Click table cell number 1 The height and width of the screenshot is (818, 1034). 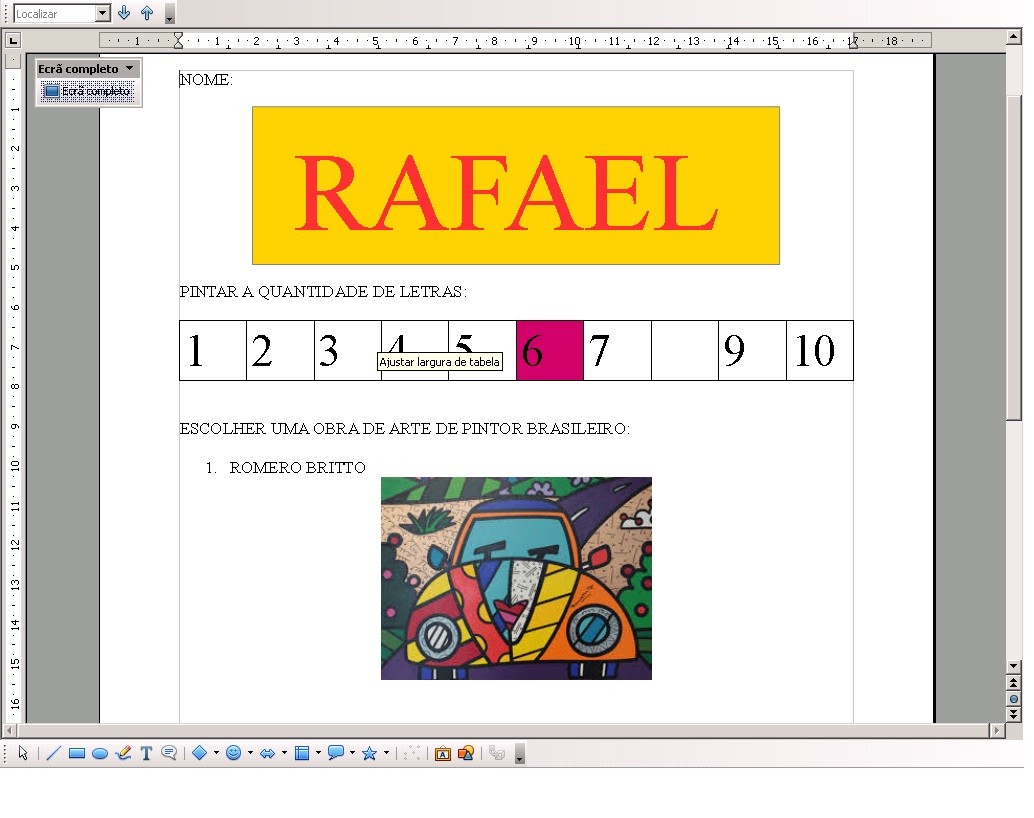[213, 350]
